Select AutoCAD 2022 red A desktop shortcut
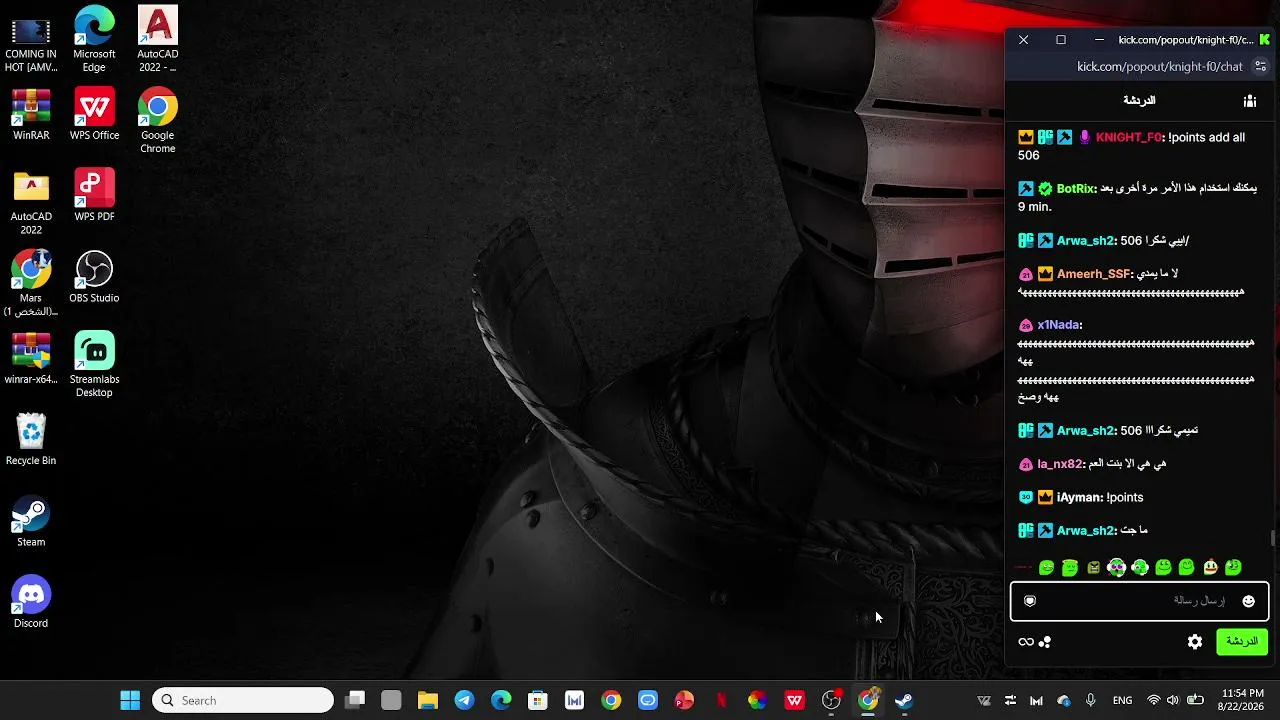Screen dimensions: 1280x720 click(157, 40)
